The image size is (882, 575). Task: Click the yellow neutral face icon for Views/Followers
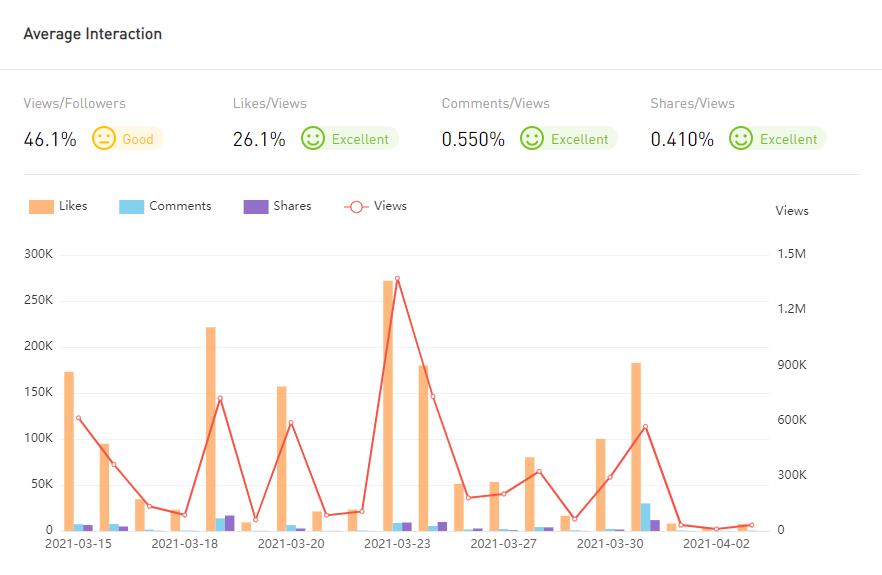(104, 139)
